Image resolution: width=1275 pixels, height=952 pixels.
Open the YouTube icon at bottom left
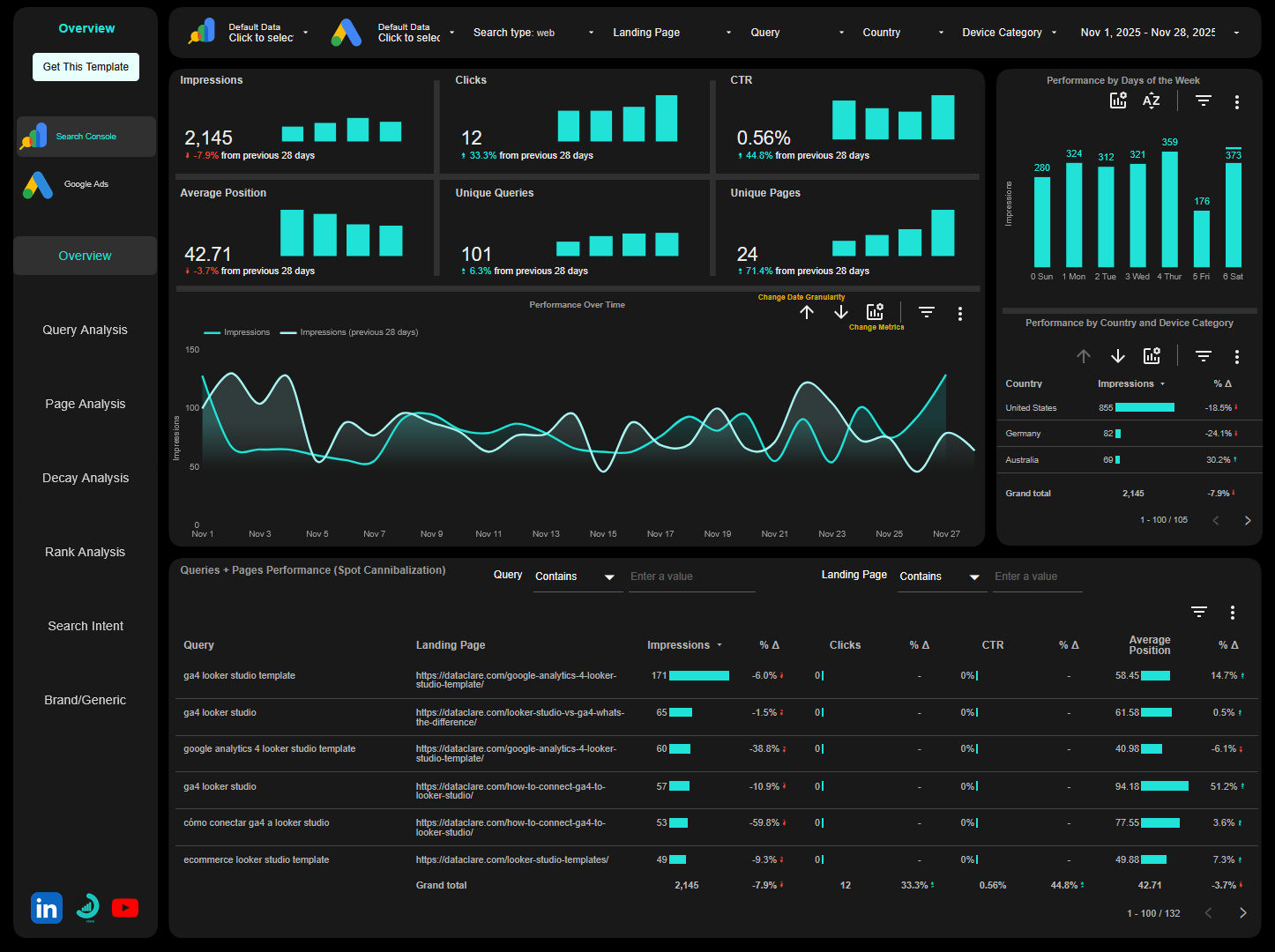pos(125,908)
